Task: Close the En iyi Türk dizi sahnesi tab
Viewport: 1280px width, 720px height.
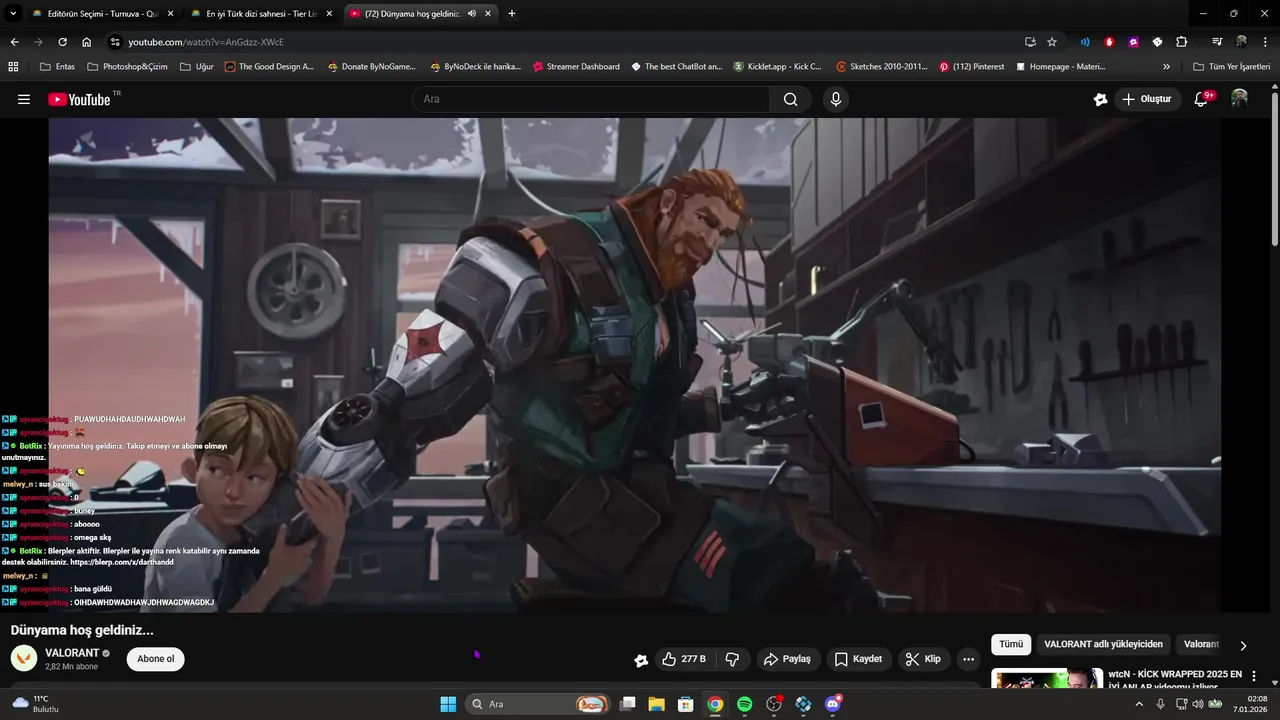Action: (329, 14)
